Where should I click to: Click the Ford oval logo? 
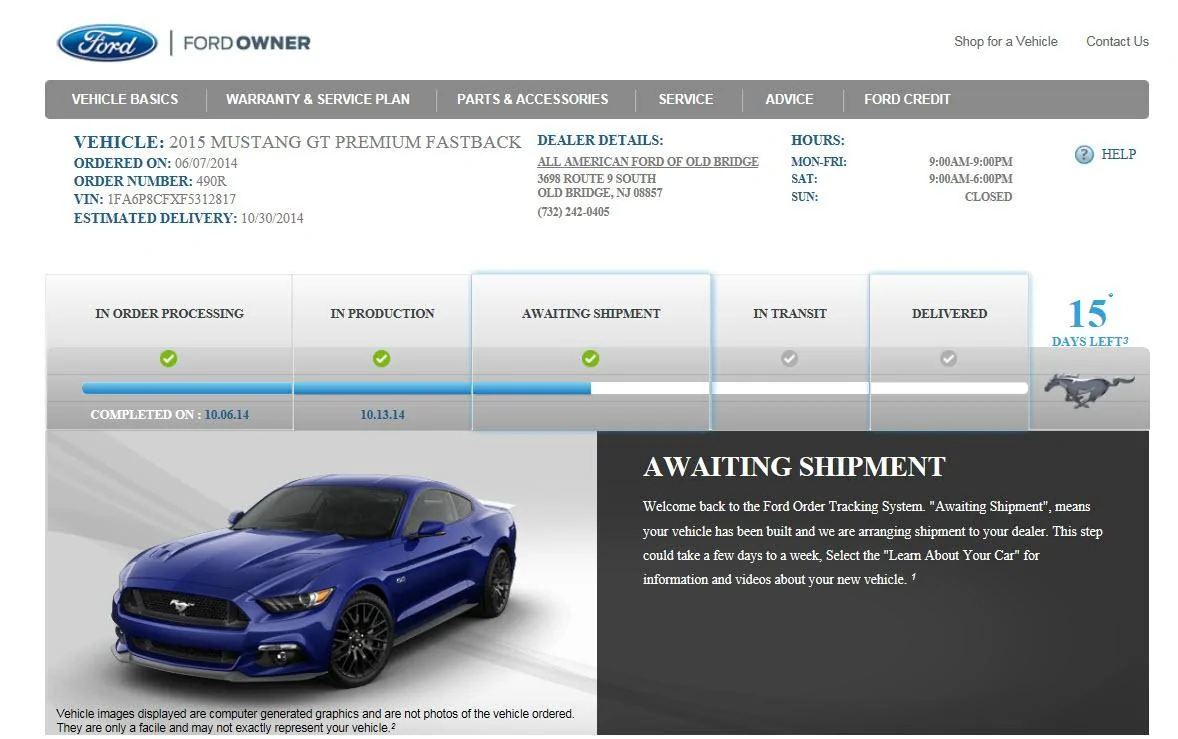(107, 43)
